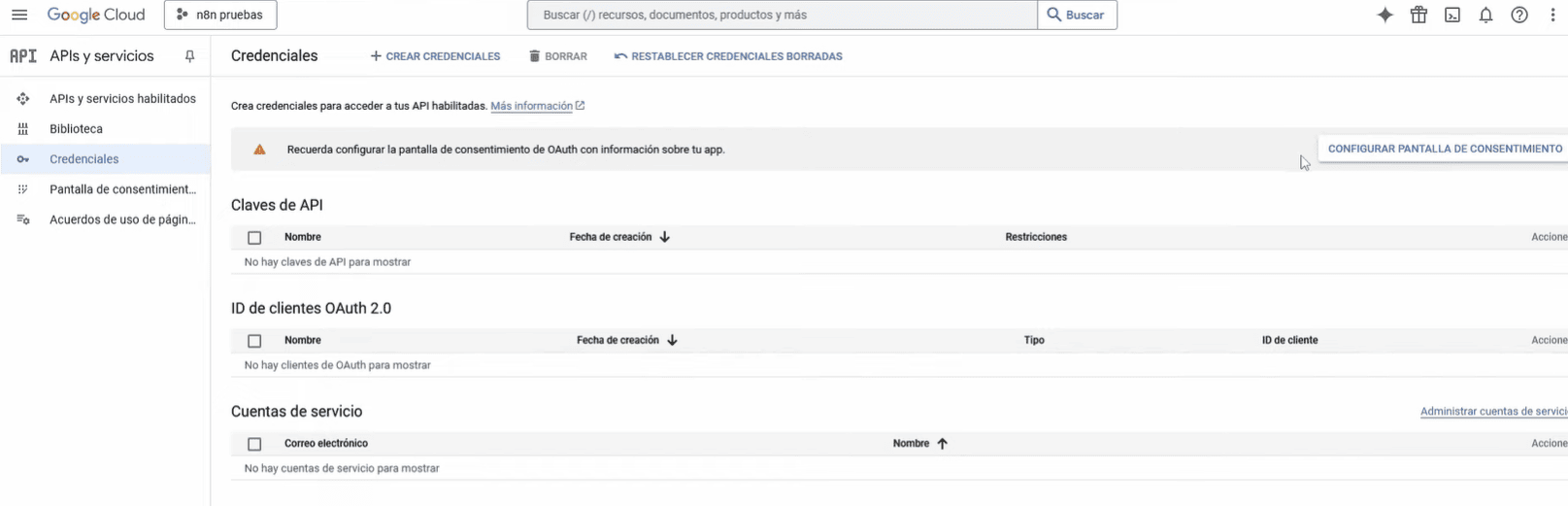Viewport: 1568px width, 506px height.
Task: Open the gift free trial icon
Action: [1418, 16]
